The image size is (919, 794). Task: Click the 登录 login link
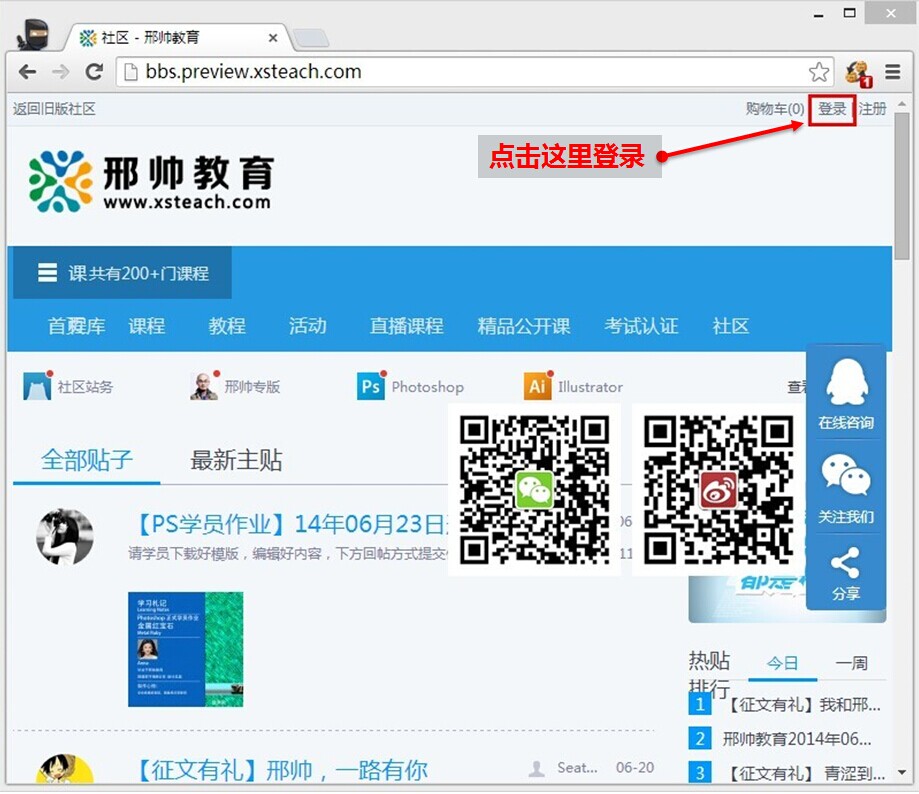click(x=832, y=109)
